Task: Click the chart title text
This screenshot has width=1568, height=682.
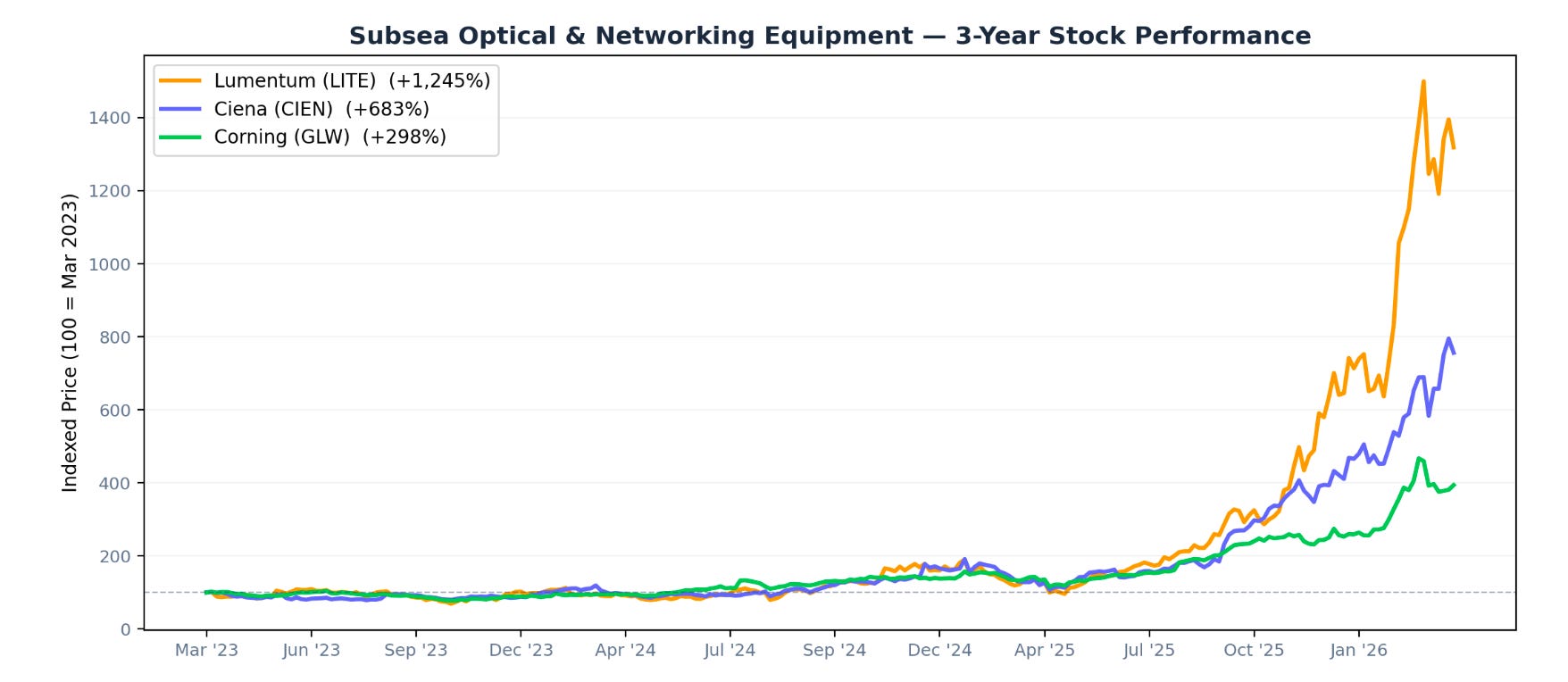Action: click(830, 36)
